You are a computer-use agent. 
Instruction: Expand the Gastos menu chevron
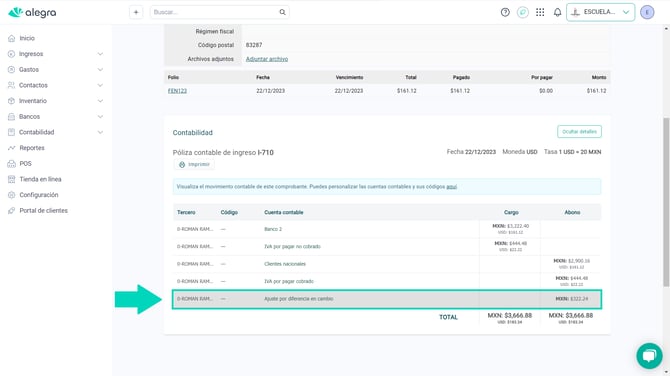pyautogui.click(x=100, y=70)
